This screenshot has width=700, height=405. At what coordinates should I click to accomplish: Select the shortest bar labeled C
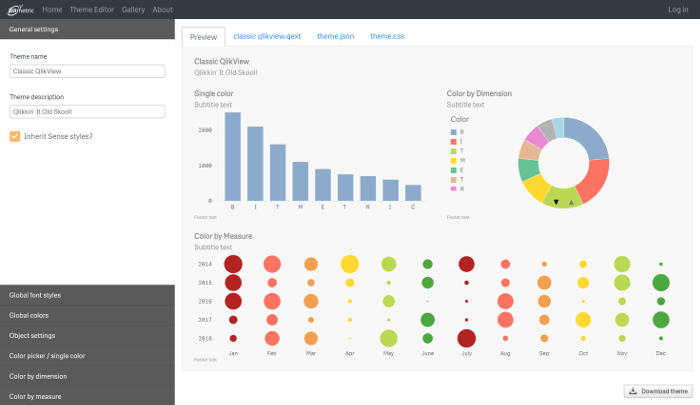(x=413, y=193)
